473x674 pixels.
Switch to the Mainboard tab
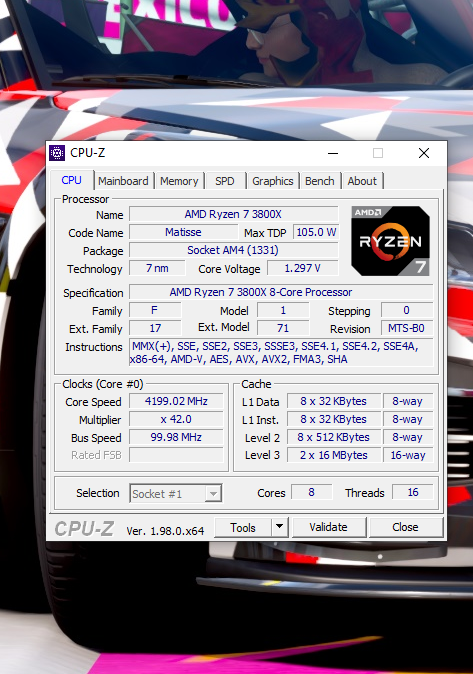[x=123, y=181]
